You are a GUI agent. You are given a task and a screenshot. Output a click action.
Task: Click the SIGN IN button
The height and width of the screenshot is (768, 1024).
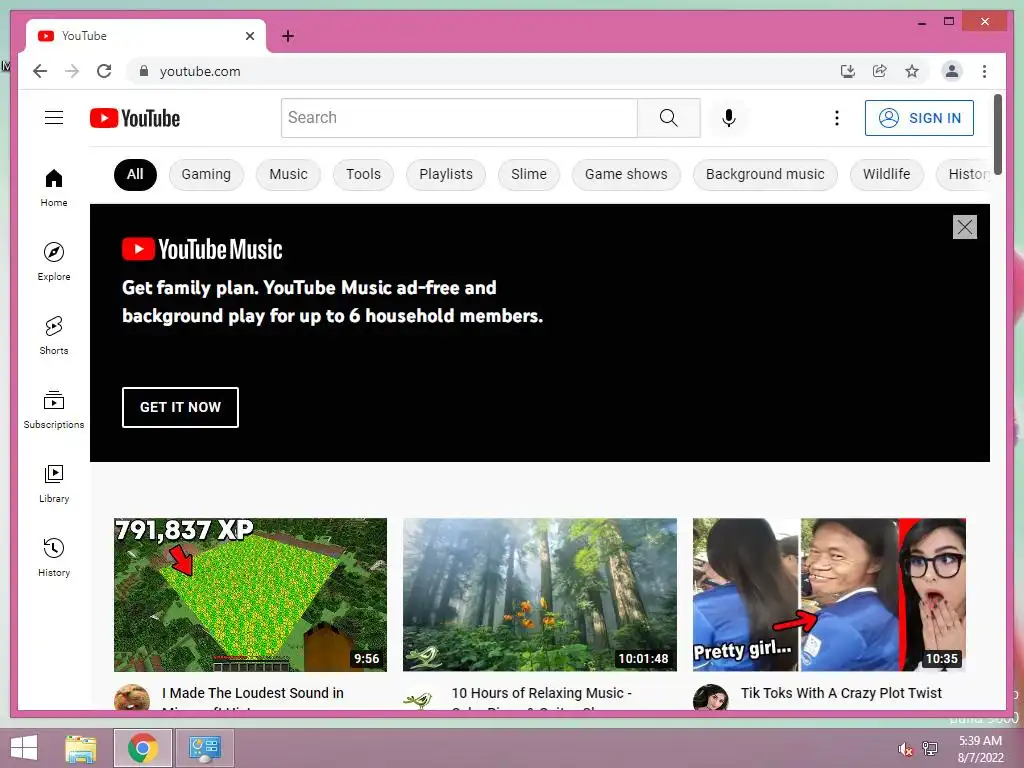919,118
